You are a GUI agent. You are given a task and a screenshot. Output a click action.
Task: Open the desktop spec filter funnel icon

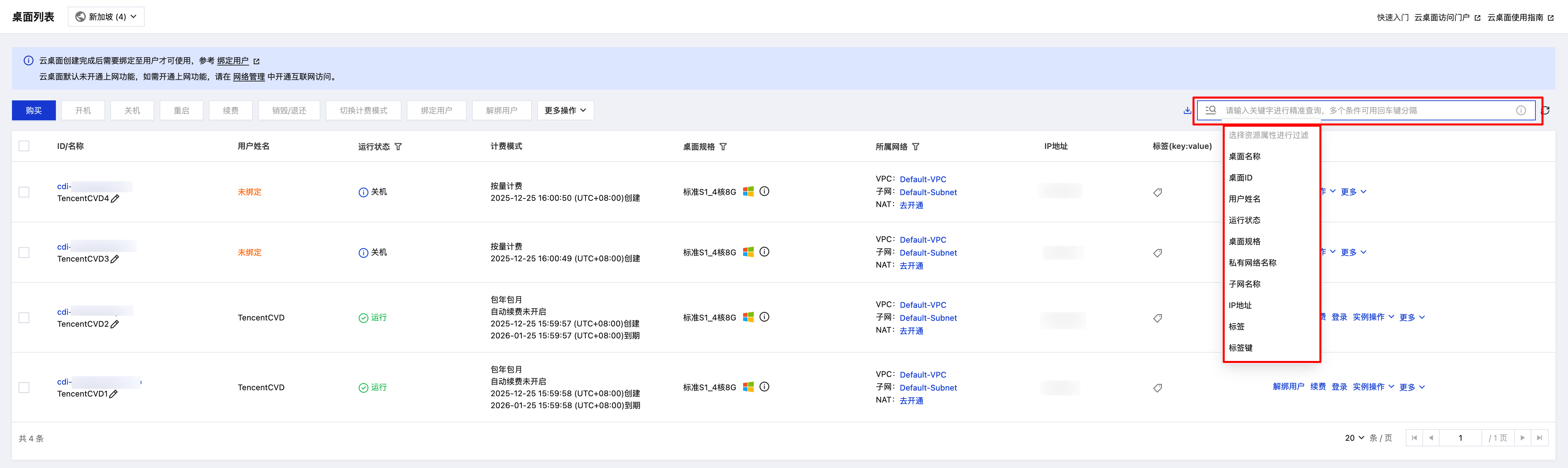(723, 147)
